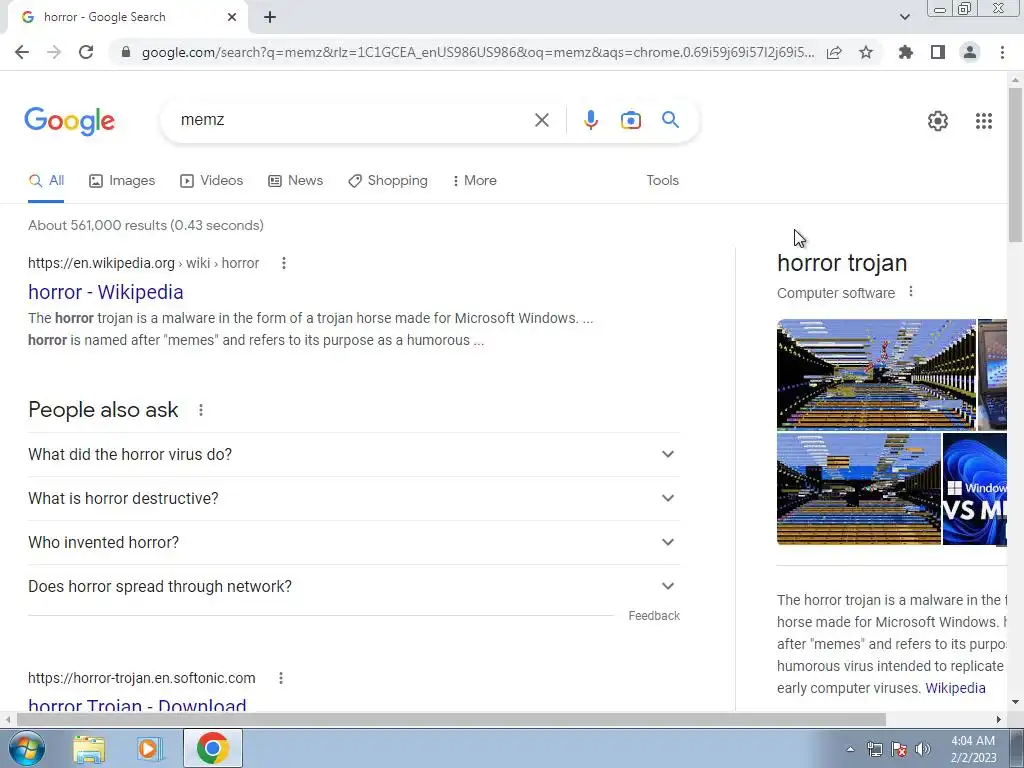Open the More search categories menu
This screenshot has height=768, width=1024.
coord(475,181)
